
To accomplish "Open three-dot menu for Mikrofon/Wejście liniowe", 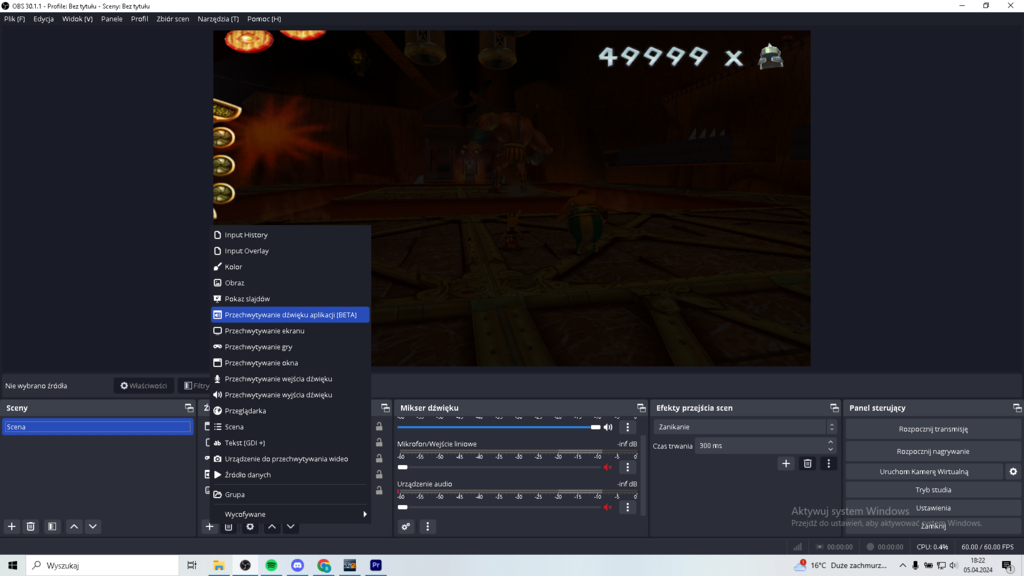I will [x=628, y=467].
